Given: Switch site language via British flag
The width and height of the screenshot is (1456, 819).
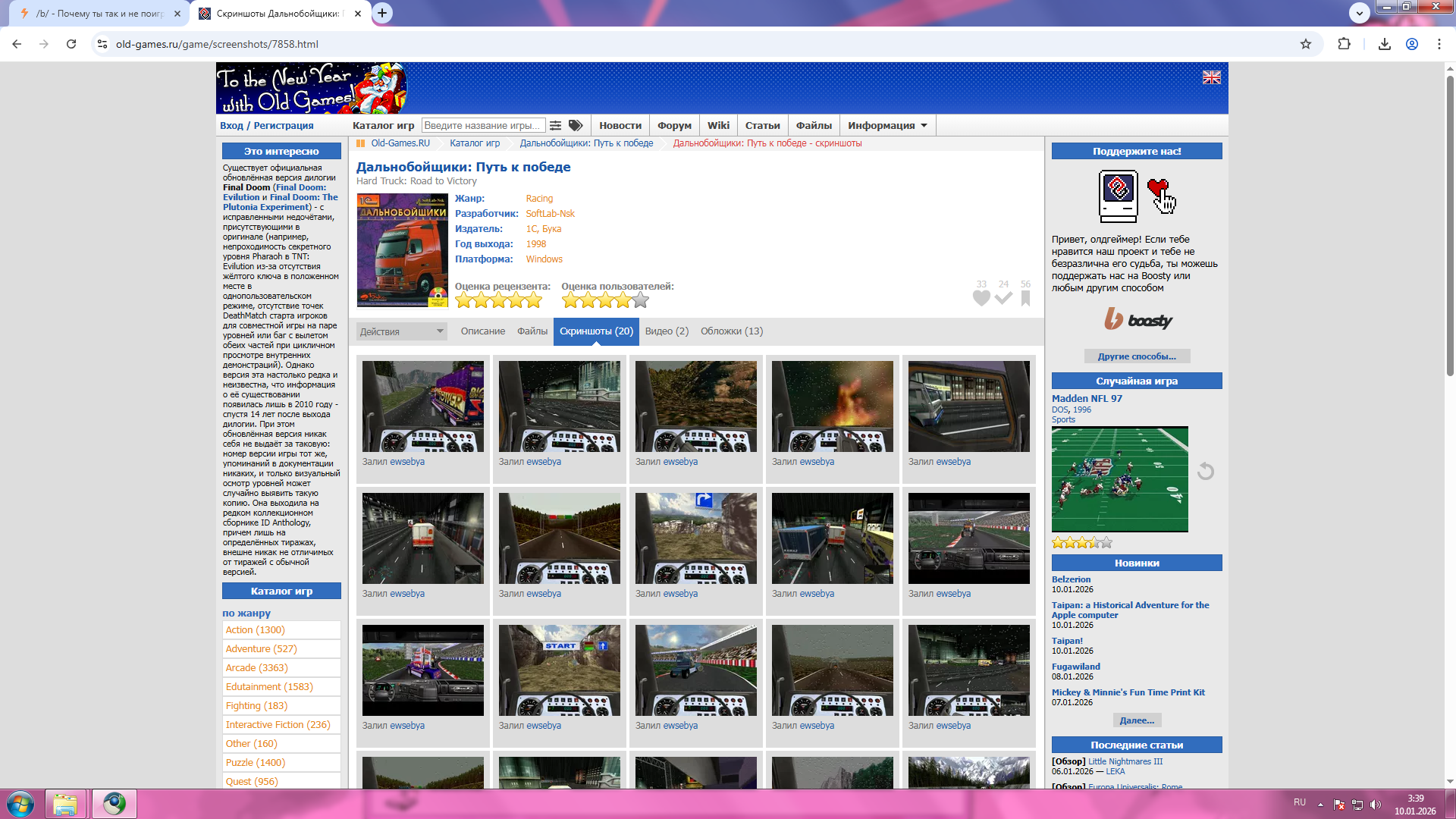Looking at the screenshot, I should [1211, 77].
